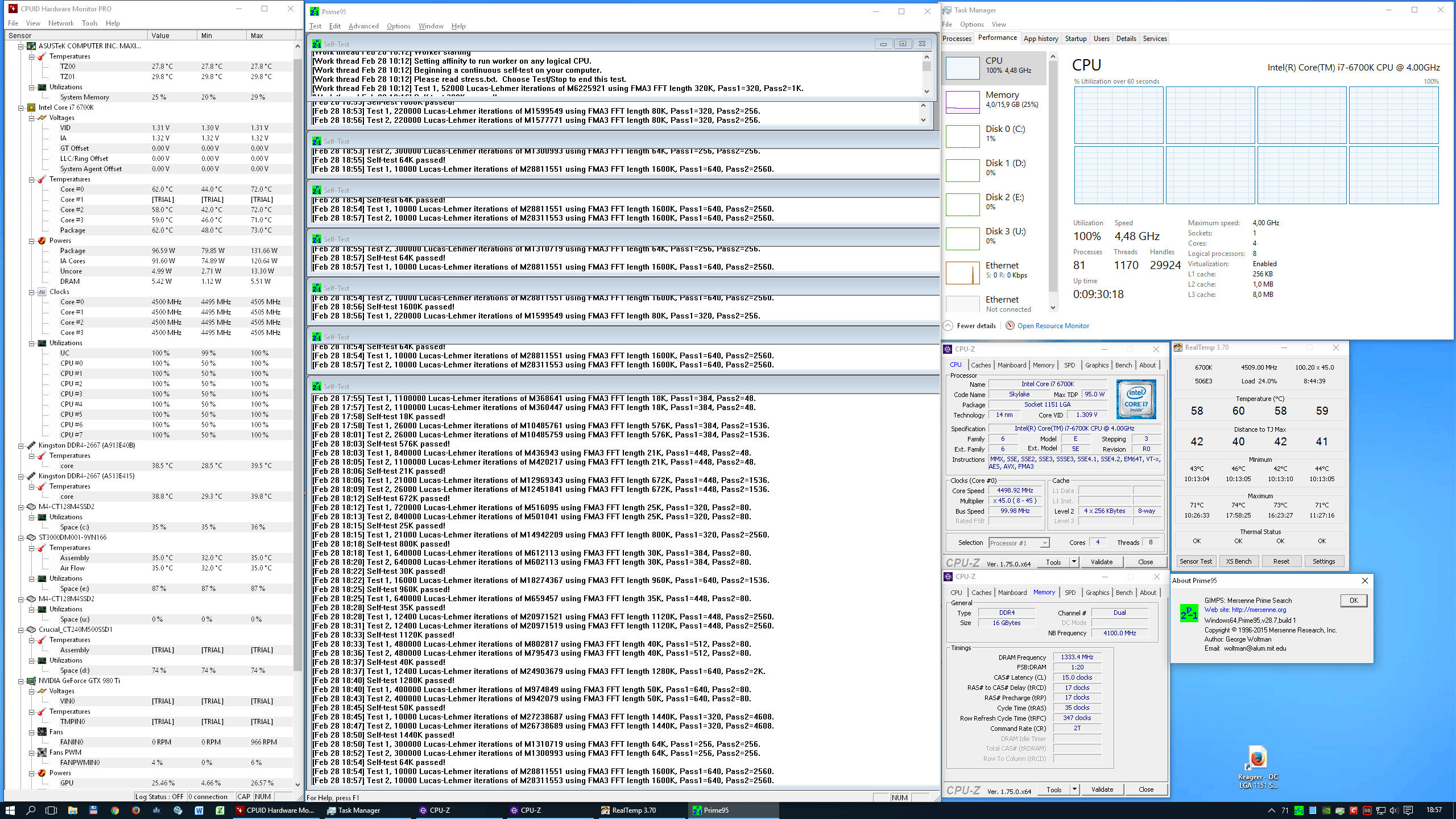Click the Reset button in RealTemp

tap(1281, 561)
